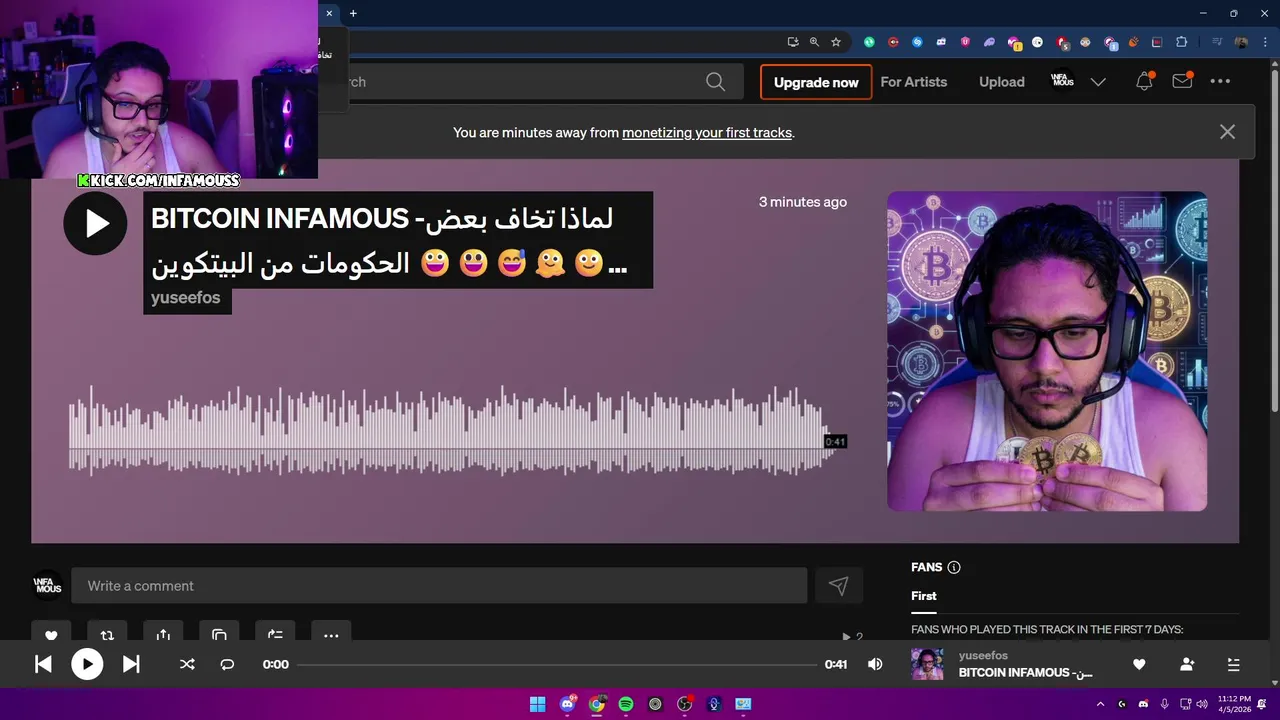1280x720 pixels.
Task: Open yuseefos artist name under title
Action: [186, 298]
